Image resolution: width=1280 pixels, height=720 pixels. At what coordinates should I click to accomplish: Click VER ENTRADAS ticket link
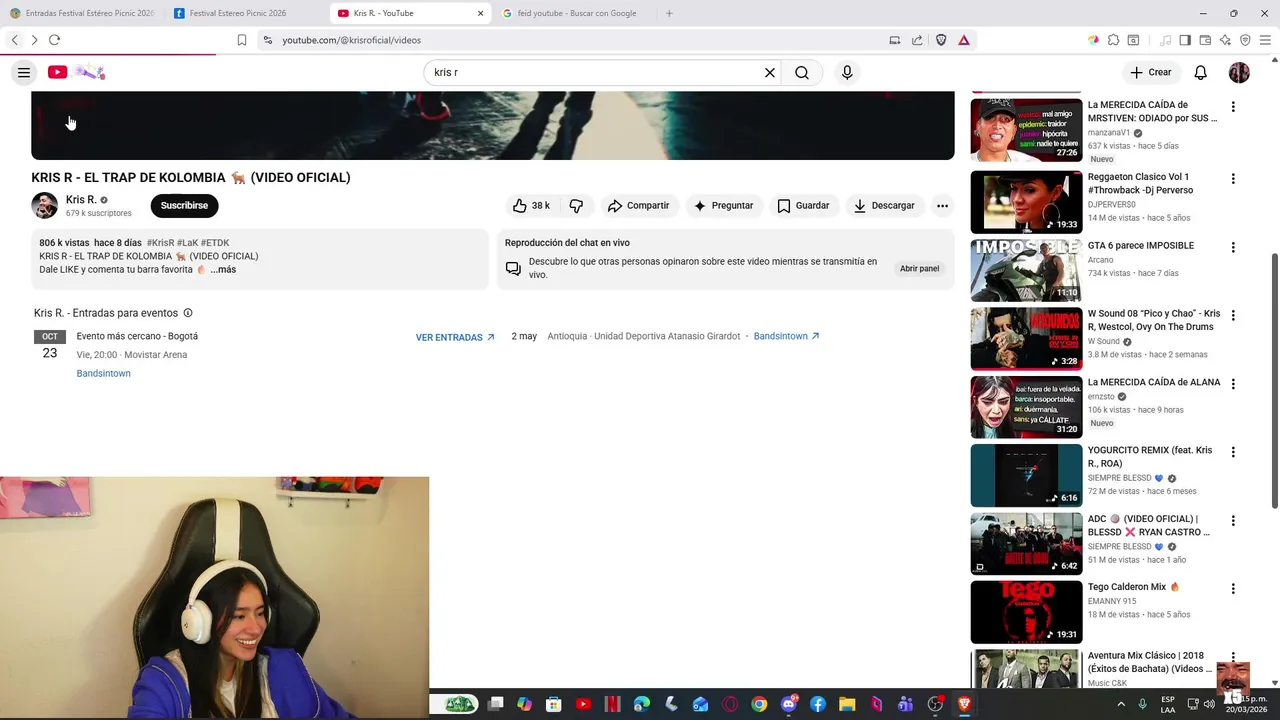[x=455, y=337]
